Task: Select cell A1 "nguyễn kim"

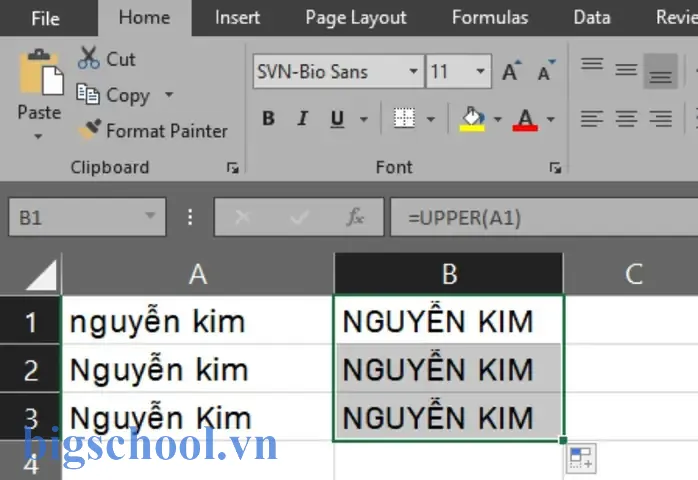Action: (198, 320)
